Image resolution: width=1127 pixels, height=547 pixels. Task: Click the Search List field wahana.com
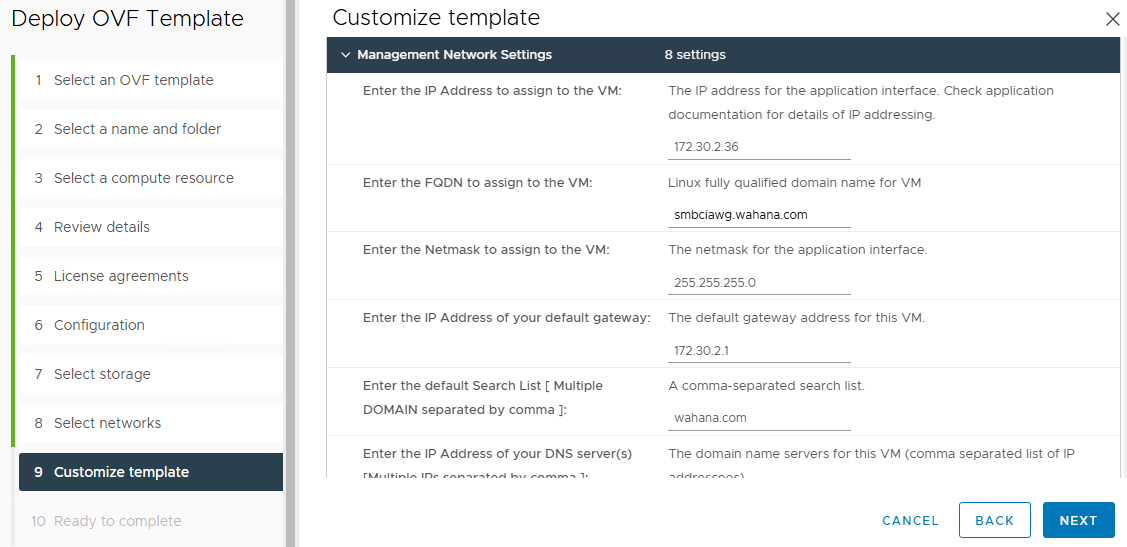pyautogui.click(x=759, y=419)
